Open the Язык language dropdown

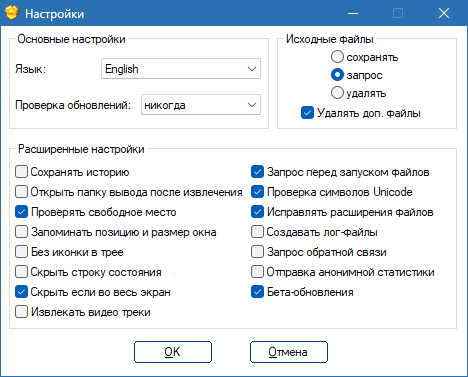pos(181,69)
